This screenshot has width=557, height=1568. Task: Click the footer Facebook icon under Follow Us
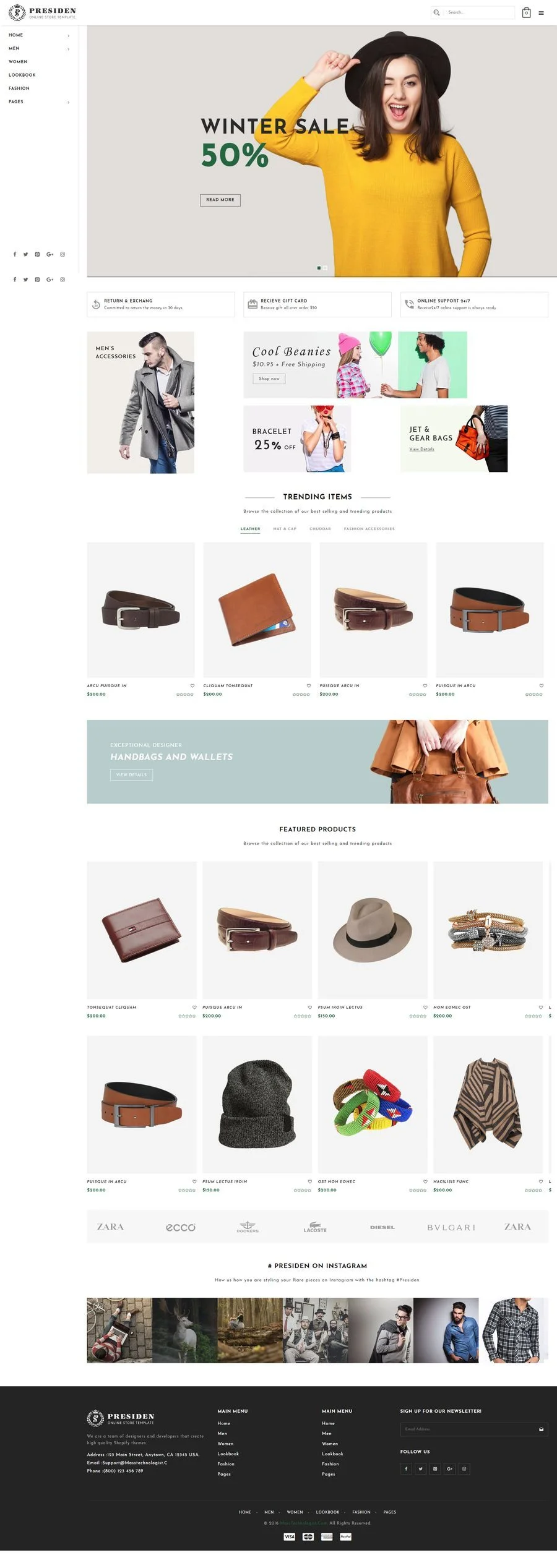tap(406, 1468)
